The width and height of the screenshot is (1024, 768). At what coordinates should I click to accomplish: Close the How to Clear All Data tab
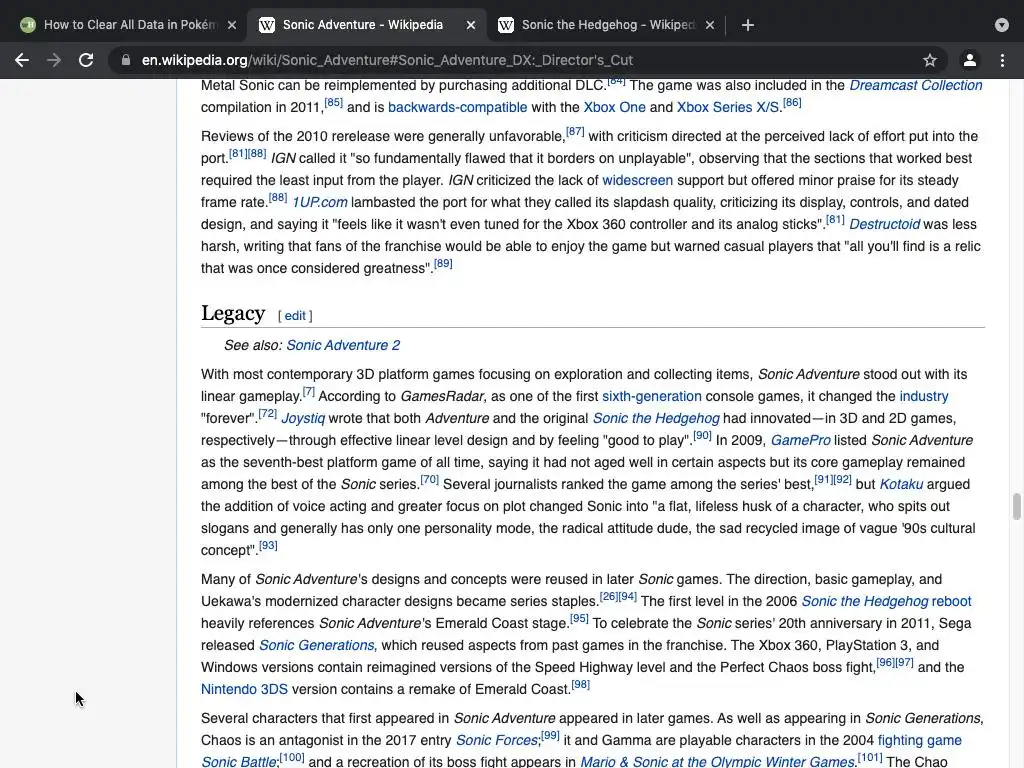point(232,25)
